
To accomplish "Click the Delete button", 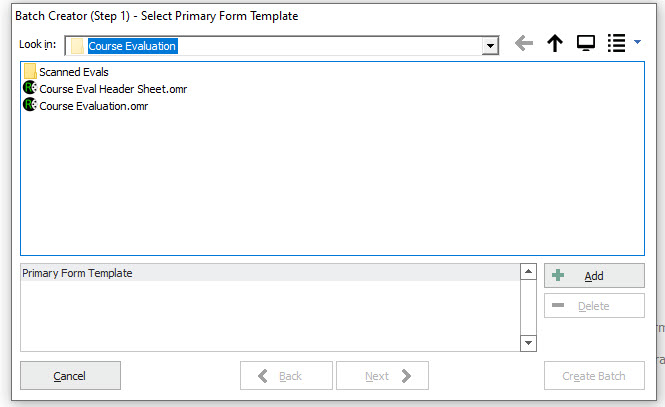I will [x=594, y=306].
